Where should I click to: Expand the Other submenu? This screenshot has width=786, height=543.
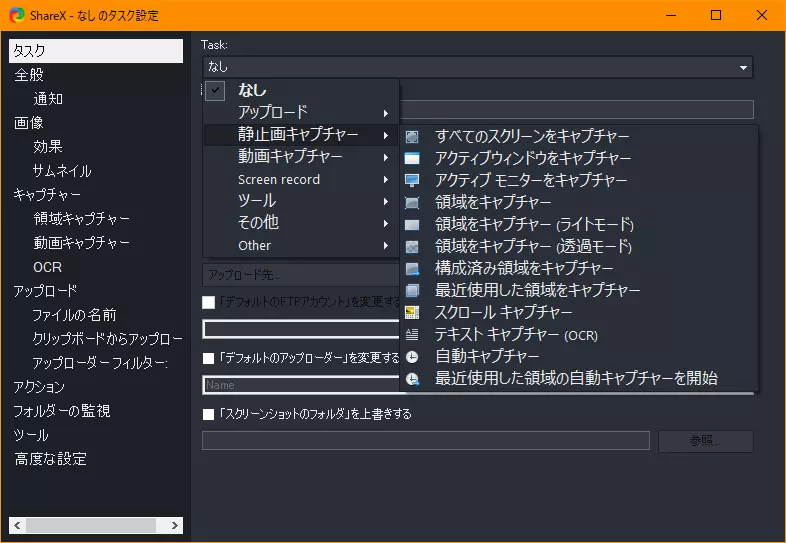[x=301, y=245]
